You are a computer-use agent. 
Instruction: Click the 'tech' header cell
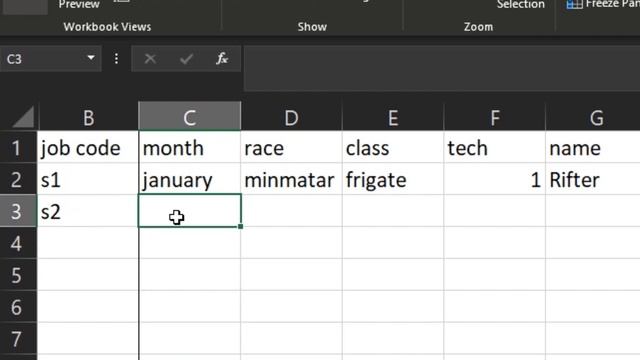495,147
